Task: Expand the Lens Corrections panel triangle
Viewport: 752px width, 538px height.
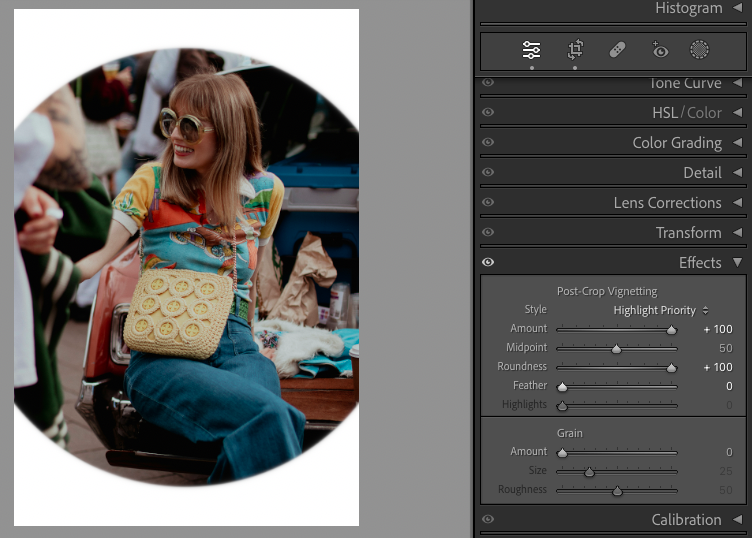Action: coord(738,202)
